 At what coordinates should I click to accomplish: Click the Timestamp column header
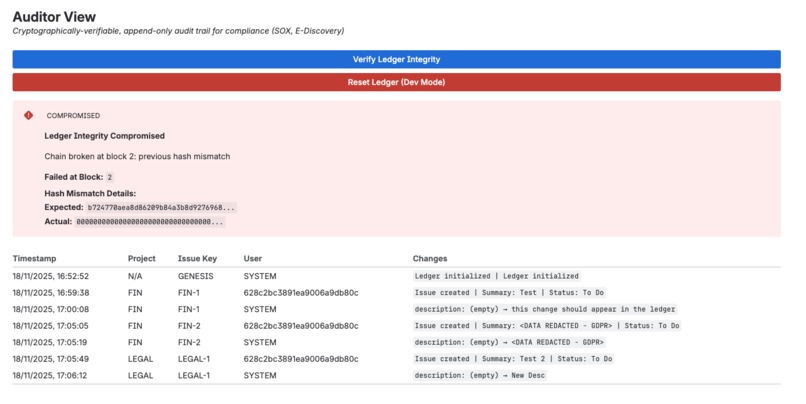(34, 259)
